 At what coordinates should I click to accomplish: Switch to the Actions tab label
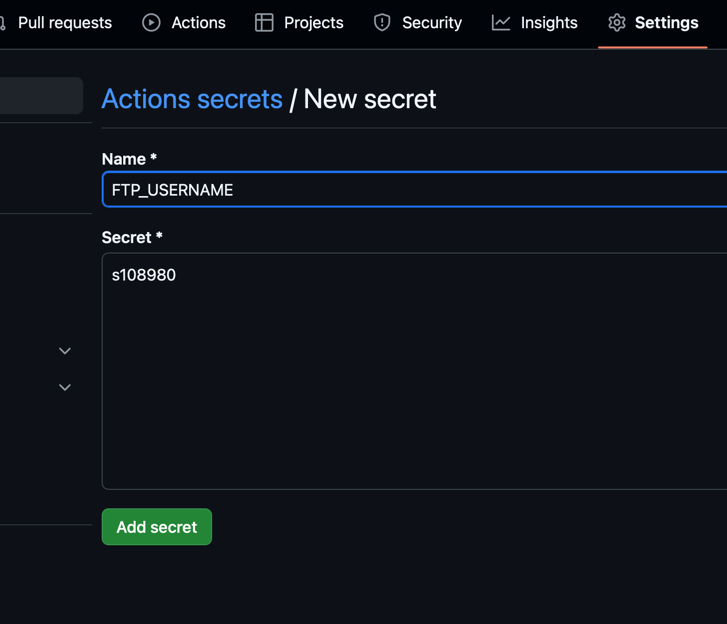point(198,22)
